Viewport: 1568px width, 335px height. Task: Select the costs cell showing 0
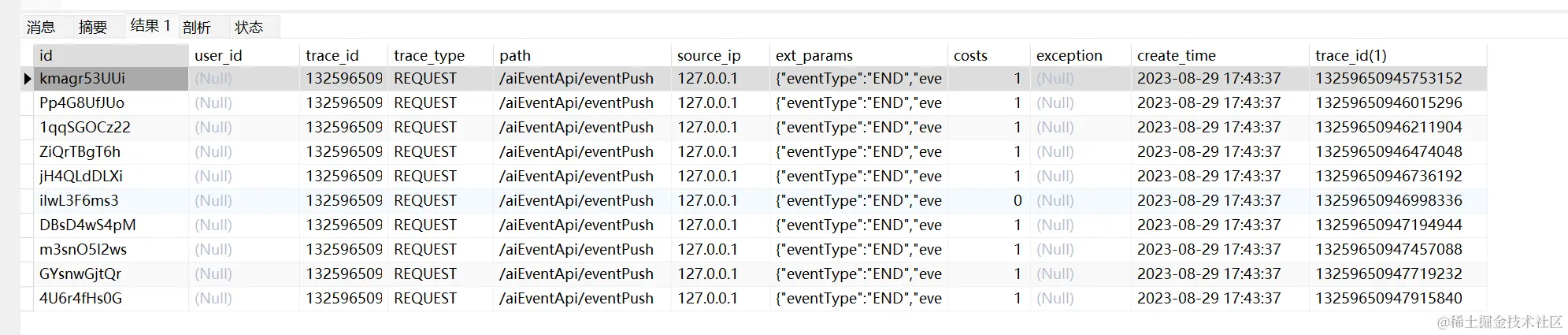click(x=988, y=201)
